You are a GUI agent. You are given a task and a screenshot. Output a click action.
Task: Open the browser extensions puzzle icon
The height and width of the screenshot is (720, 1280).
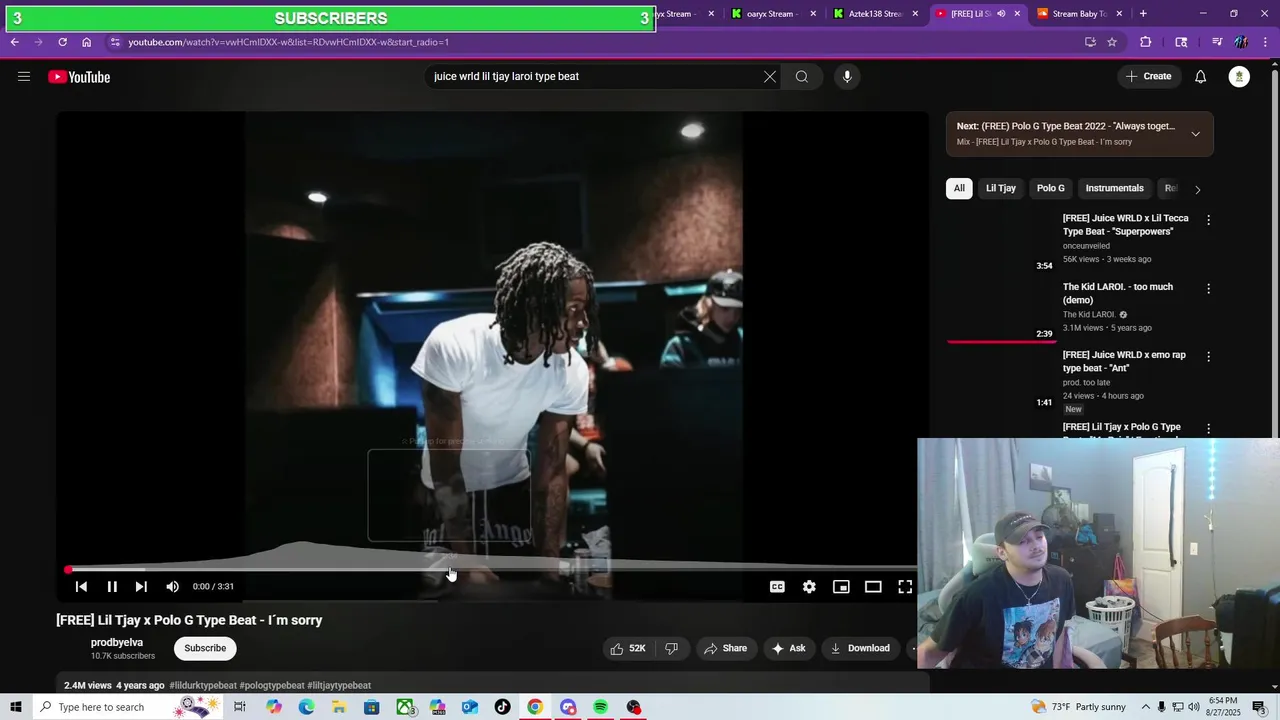1146,42
